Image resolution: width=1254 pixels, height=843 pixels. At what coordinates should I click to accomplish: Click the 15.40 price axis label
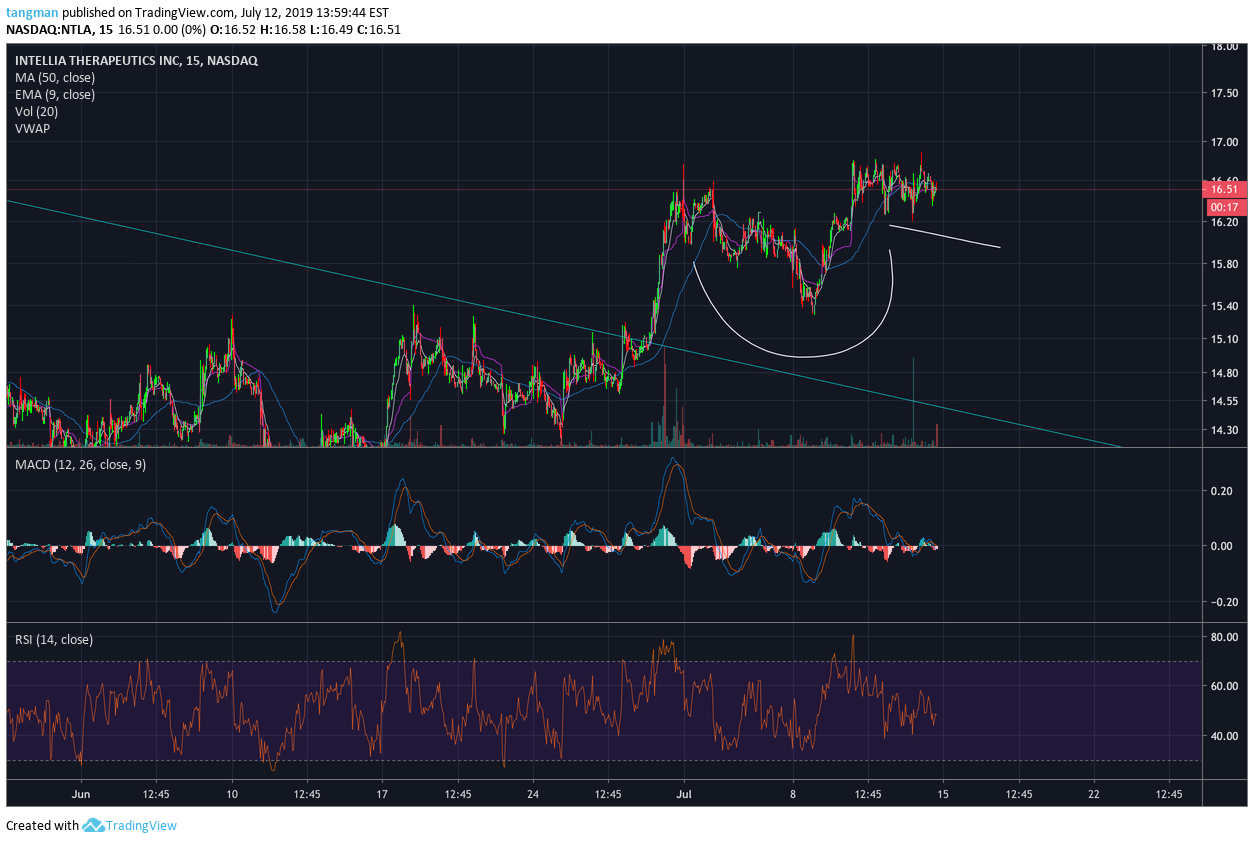pos(1225,306)
